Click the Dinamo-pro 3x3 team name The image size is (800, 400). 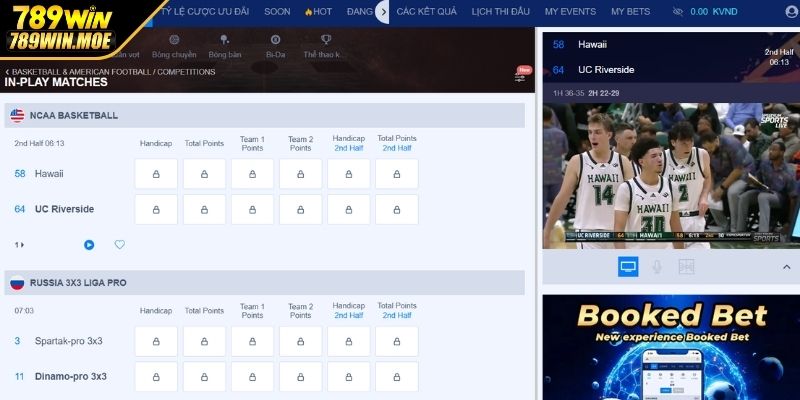70,377
